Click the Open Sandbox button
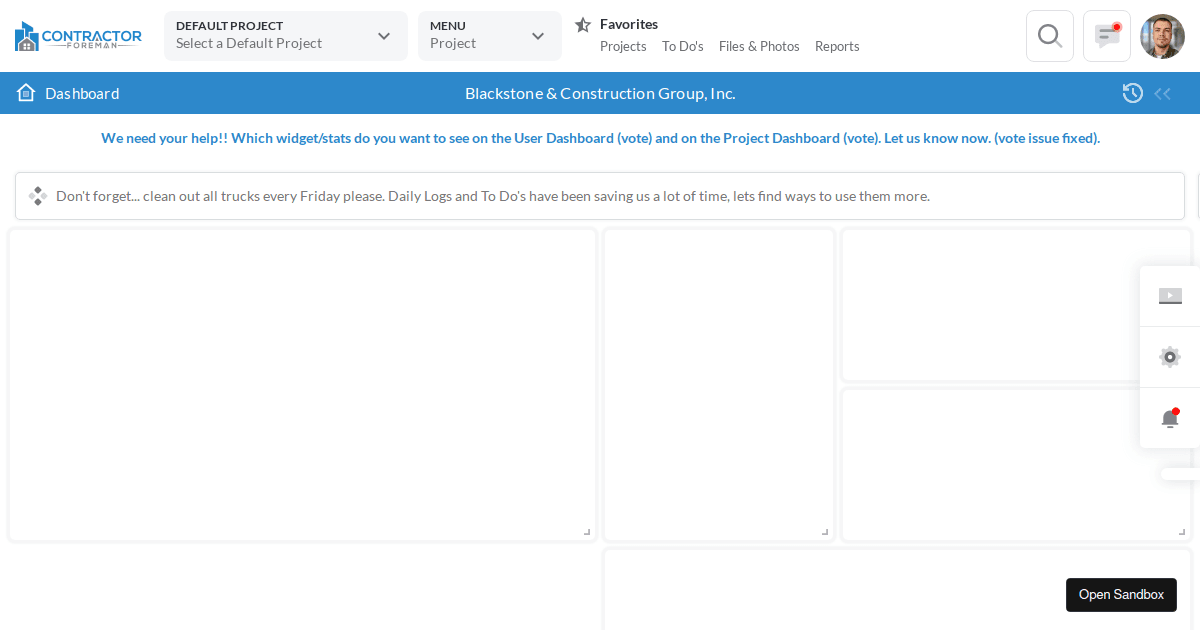The image size is (1200, 630). 1121,595
